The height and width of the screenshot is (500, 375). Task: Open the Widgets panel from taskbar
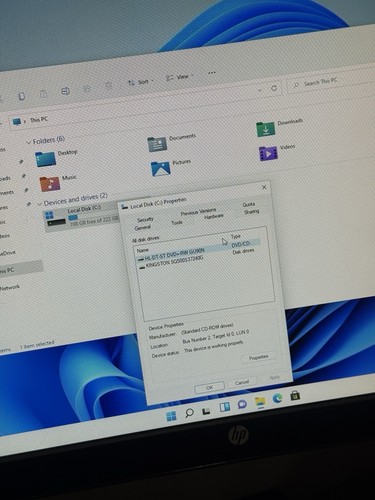[225, 407]
